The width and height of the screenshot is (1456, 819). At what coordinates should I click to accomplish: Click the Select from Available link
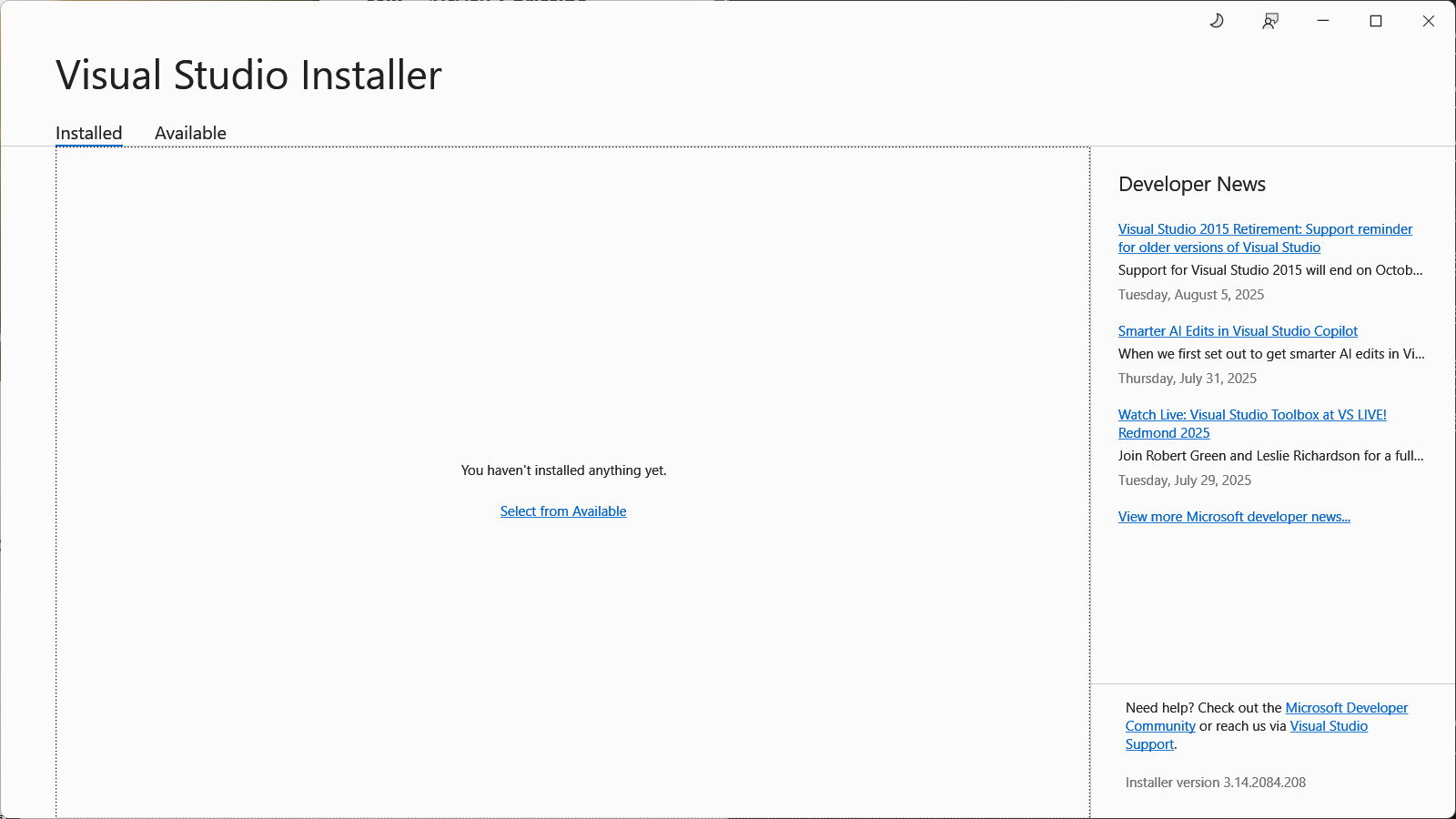pyautogui.click(x=563, y=511)
